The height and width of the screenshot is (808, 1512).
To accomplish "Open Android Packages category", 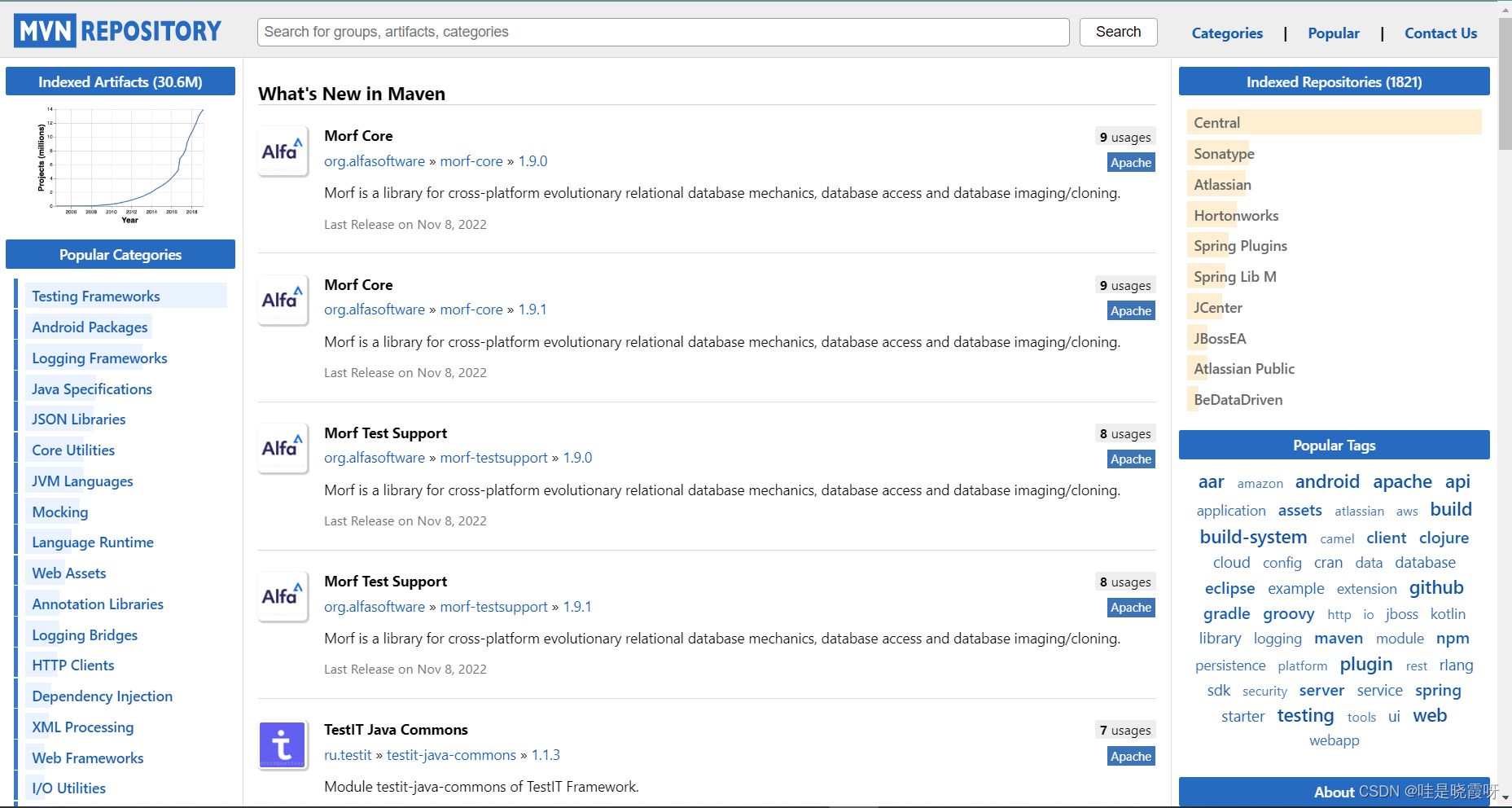I will pos(90,327).
